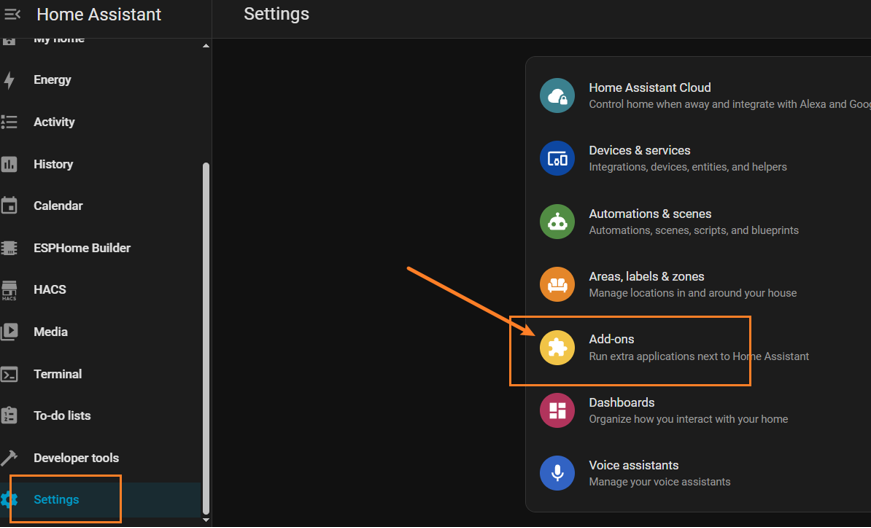This screenshot has height=528, width=871.
Task: Click the Developer tools hammer icon
Action: pyautogui.click(x=9, y=458)
